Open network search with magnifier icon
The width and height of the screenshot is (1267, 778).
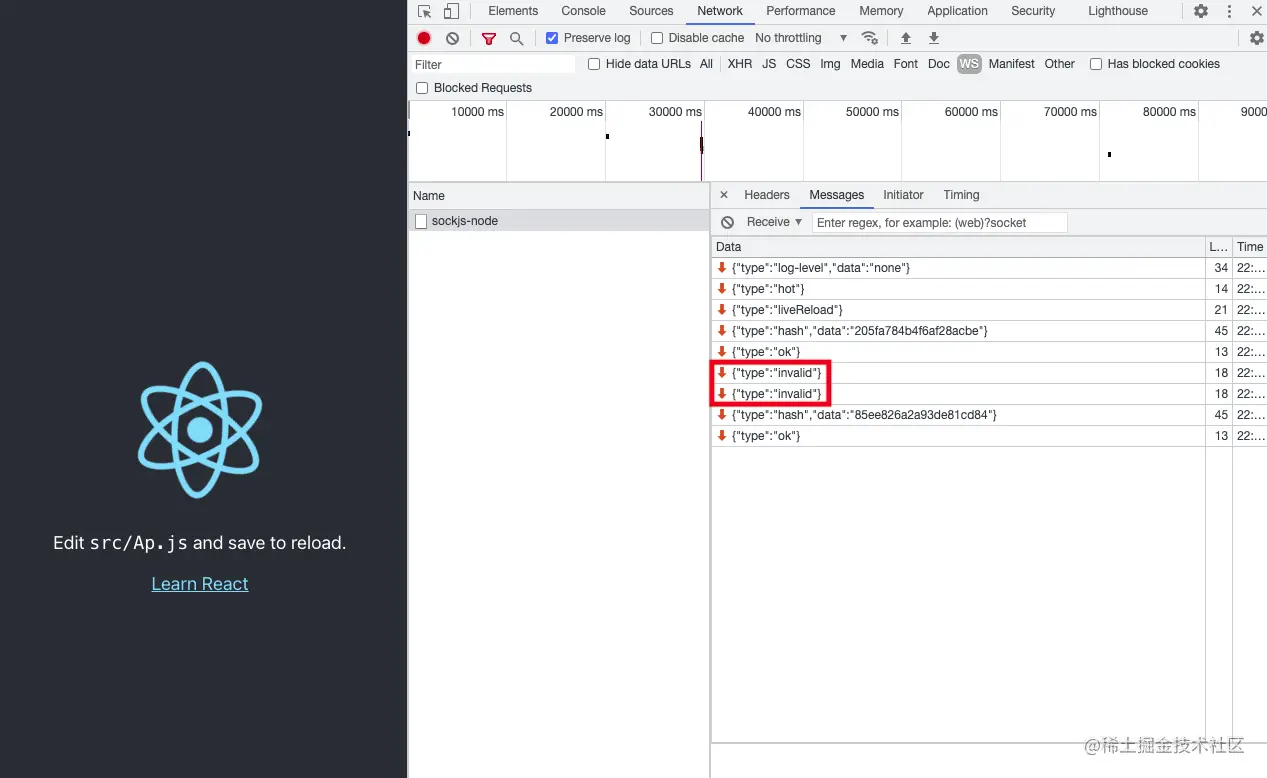(516, 38)
